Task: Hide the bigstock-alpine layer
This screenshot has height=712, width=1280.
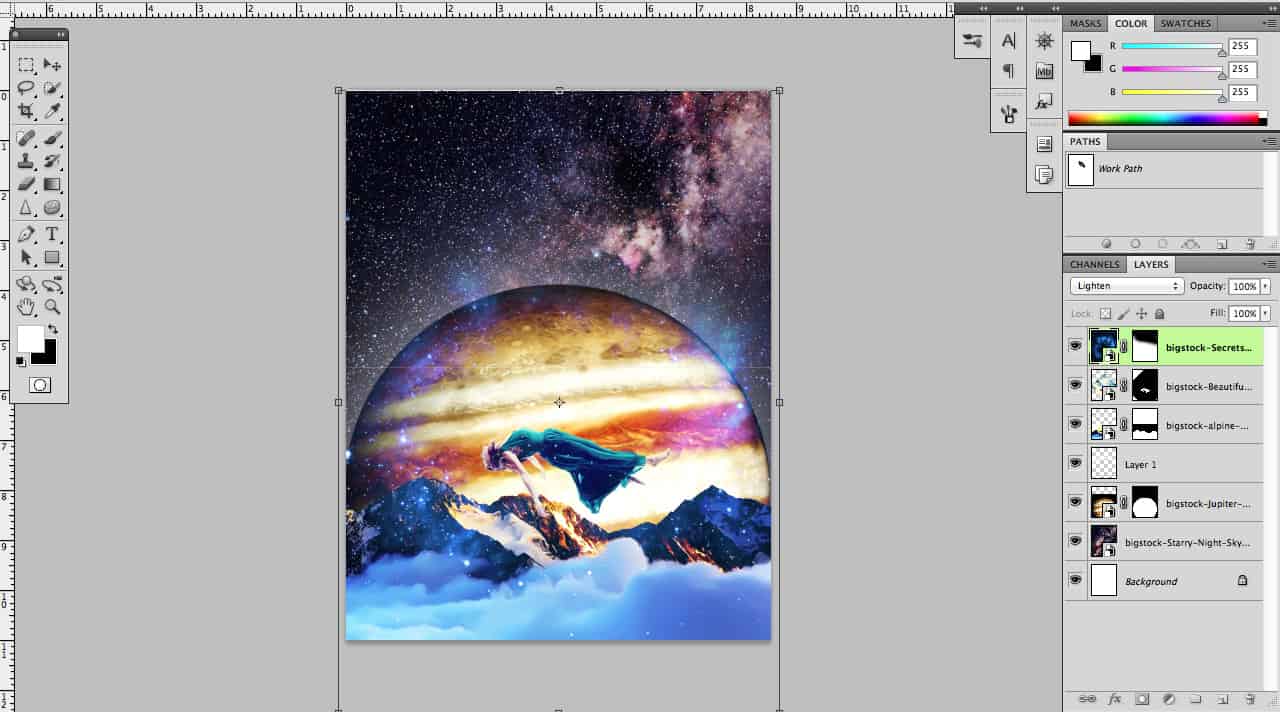Action: point(1075,424)
